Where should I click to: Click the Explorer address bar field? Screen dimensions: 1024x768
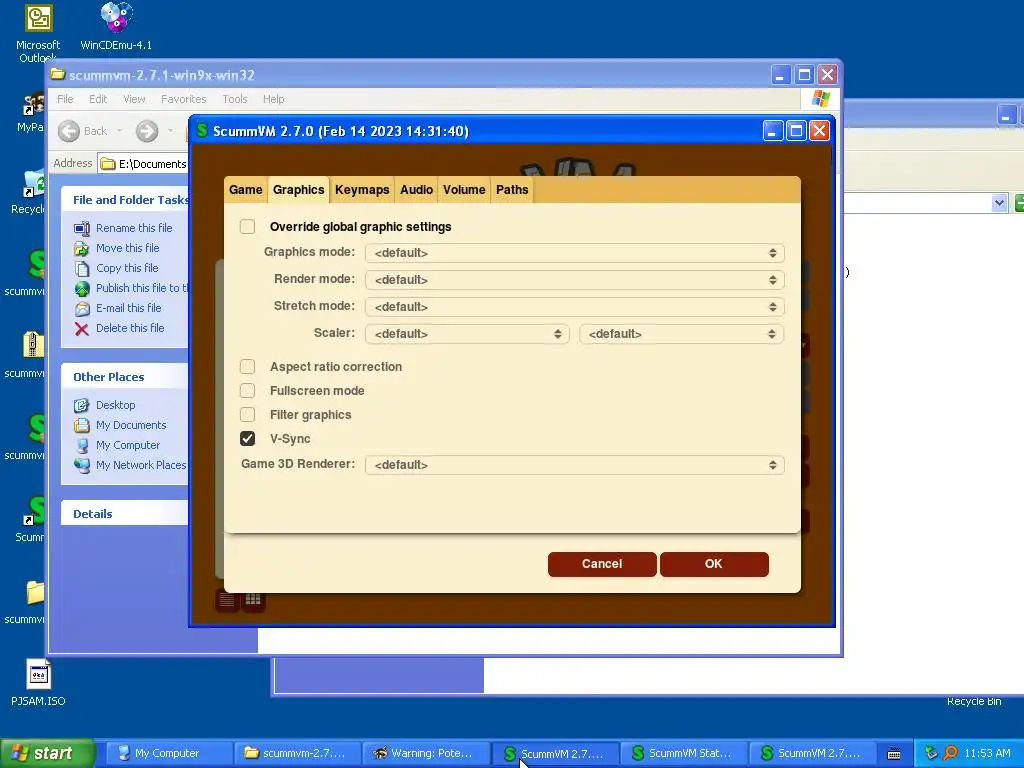click(x=144, y=164)
